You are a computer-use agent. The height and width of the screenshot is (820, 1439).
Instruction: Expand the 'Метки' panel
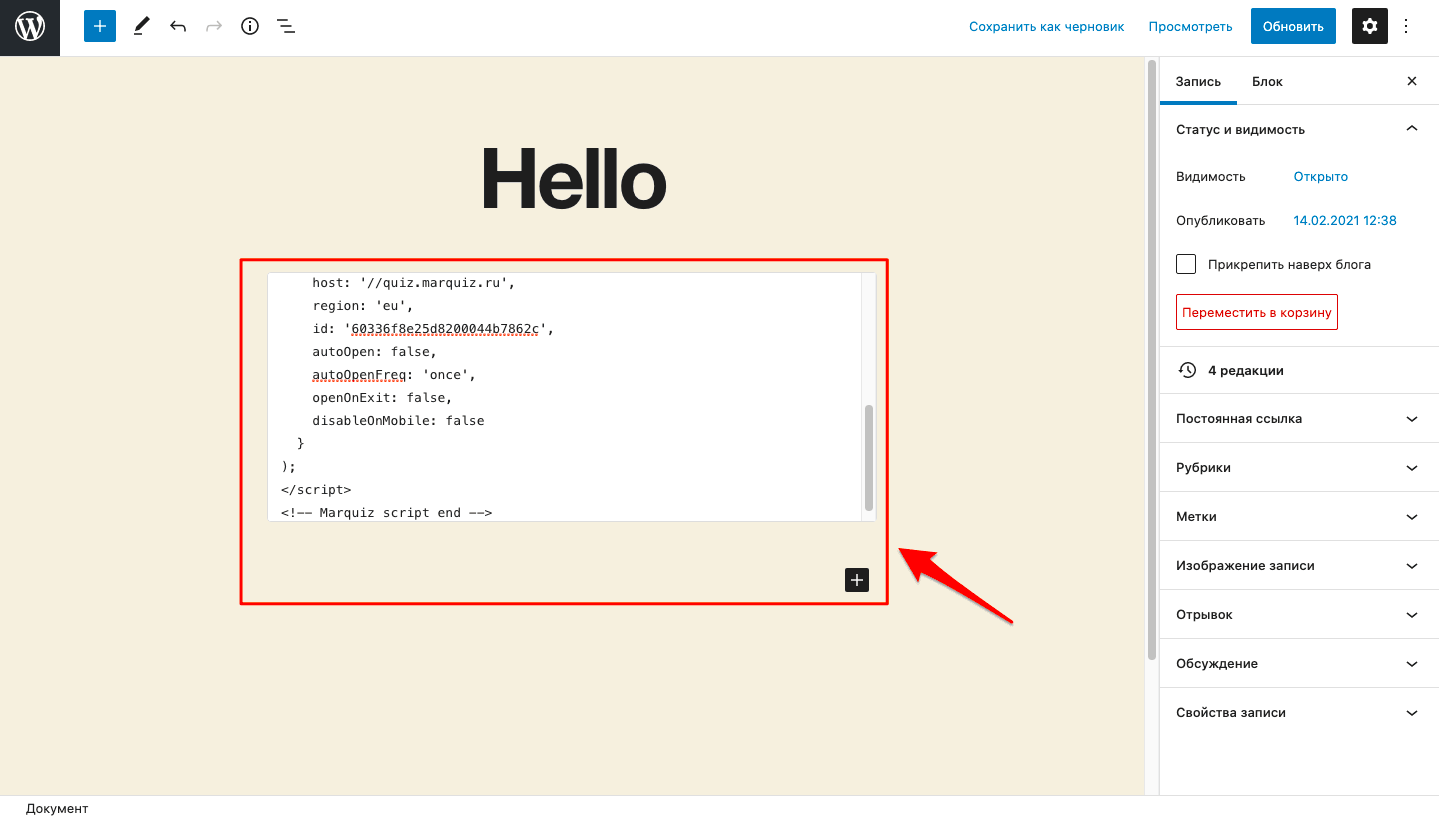click(x=1299, y=517)
